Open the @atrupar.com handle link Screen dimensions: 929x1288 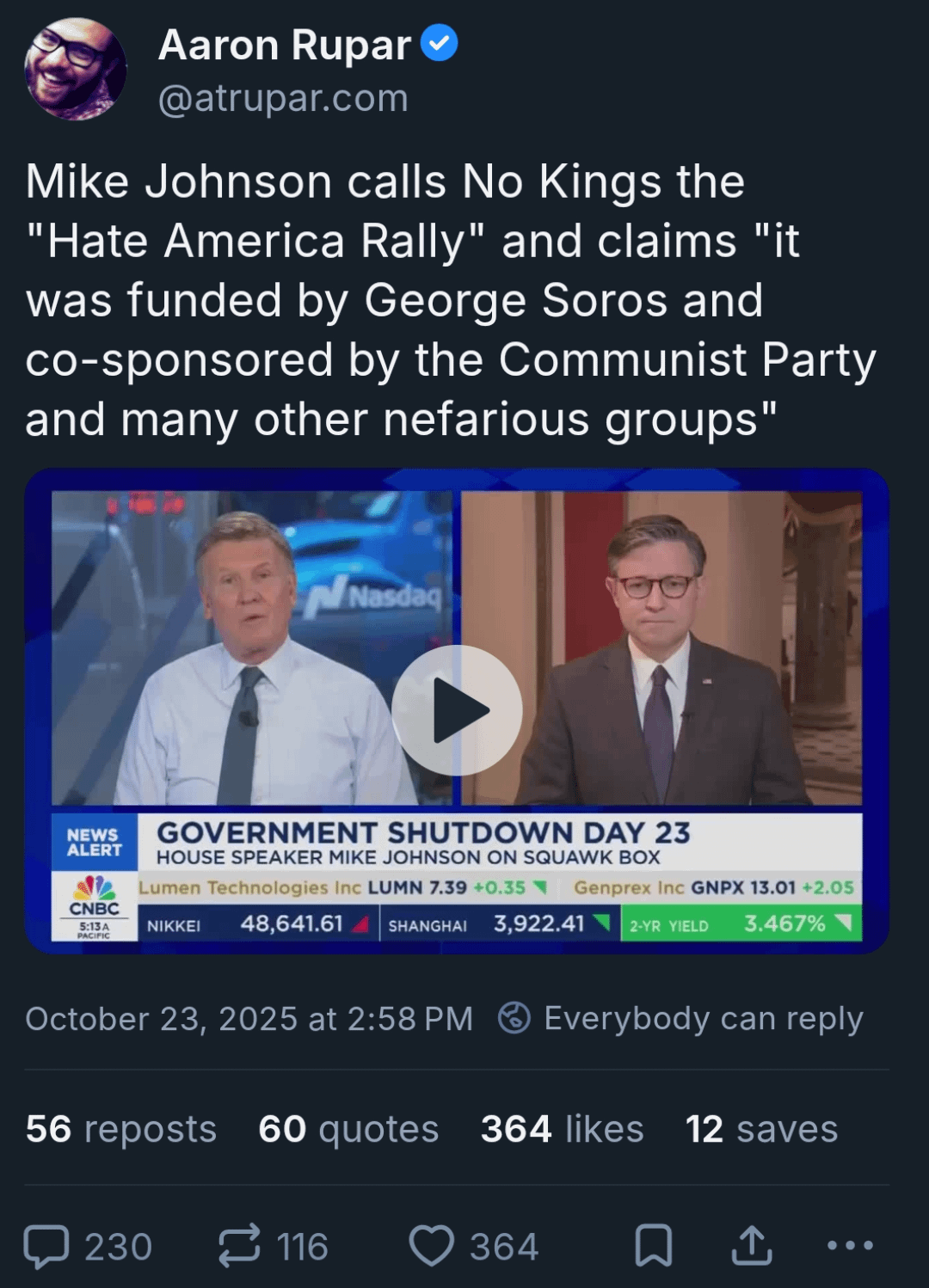(x=283, y=98)
